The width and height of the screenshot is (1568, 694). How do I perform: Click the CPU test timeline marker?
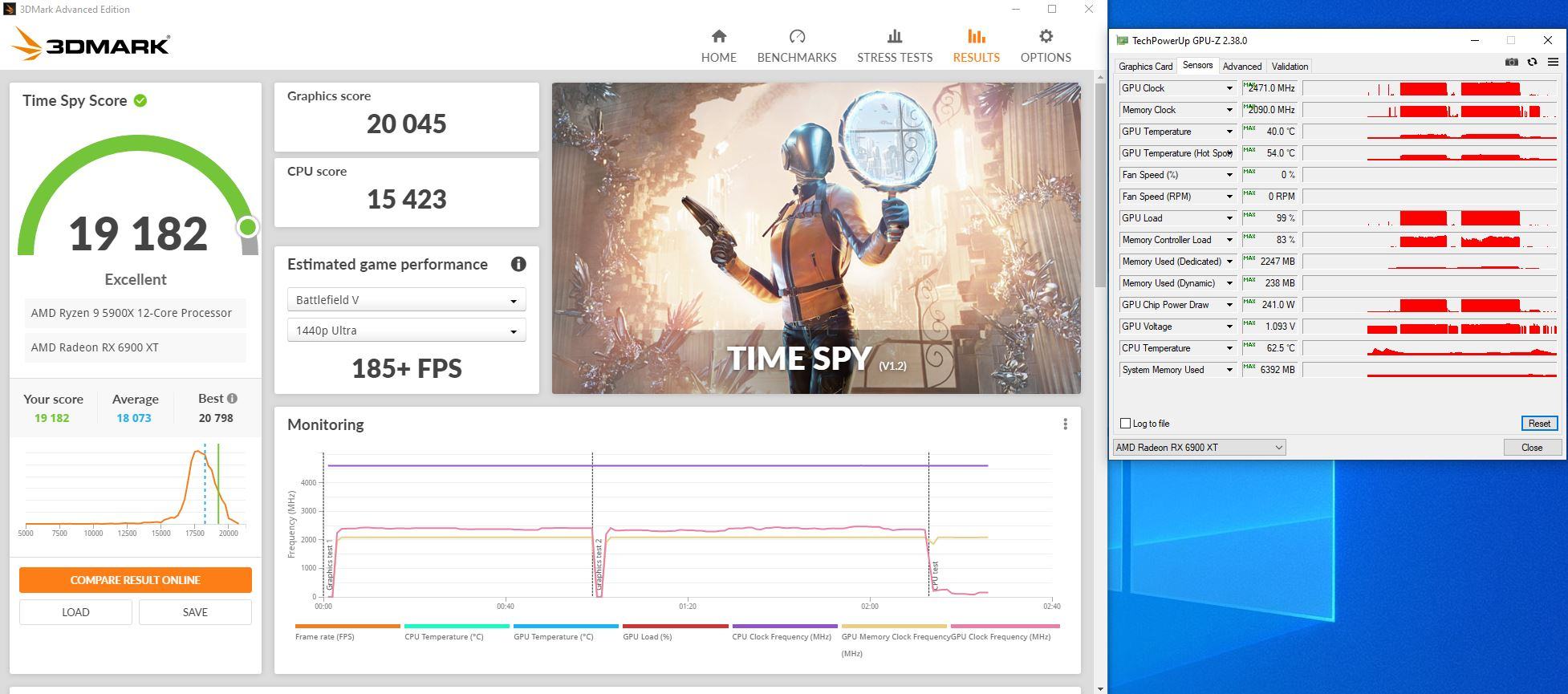pos(935,576)
